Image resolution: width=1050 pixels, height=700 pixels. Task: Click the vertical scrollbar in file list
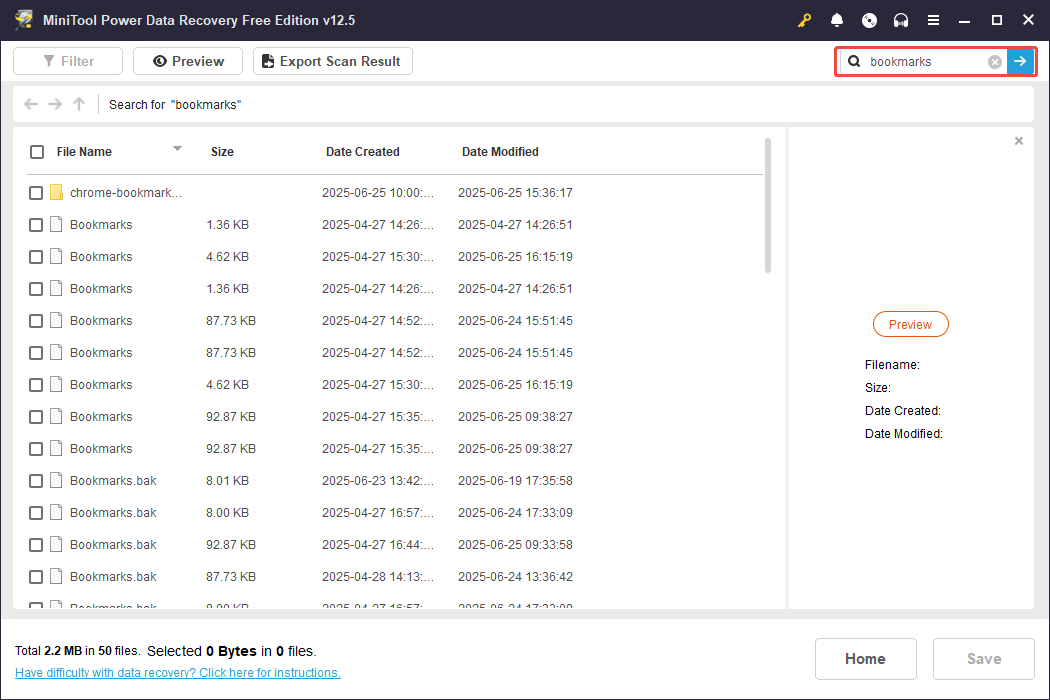768,205
